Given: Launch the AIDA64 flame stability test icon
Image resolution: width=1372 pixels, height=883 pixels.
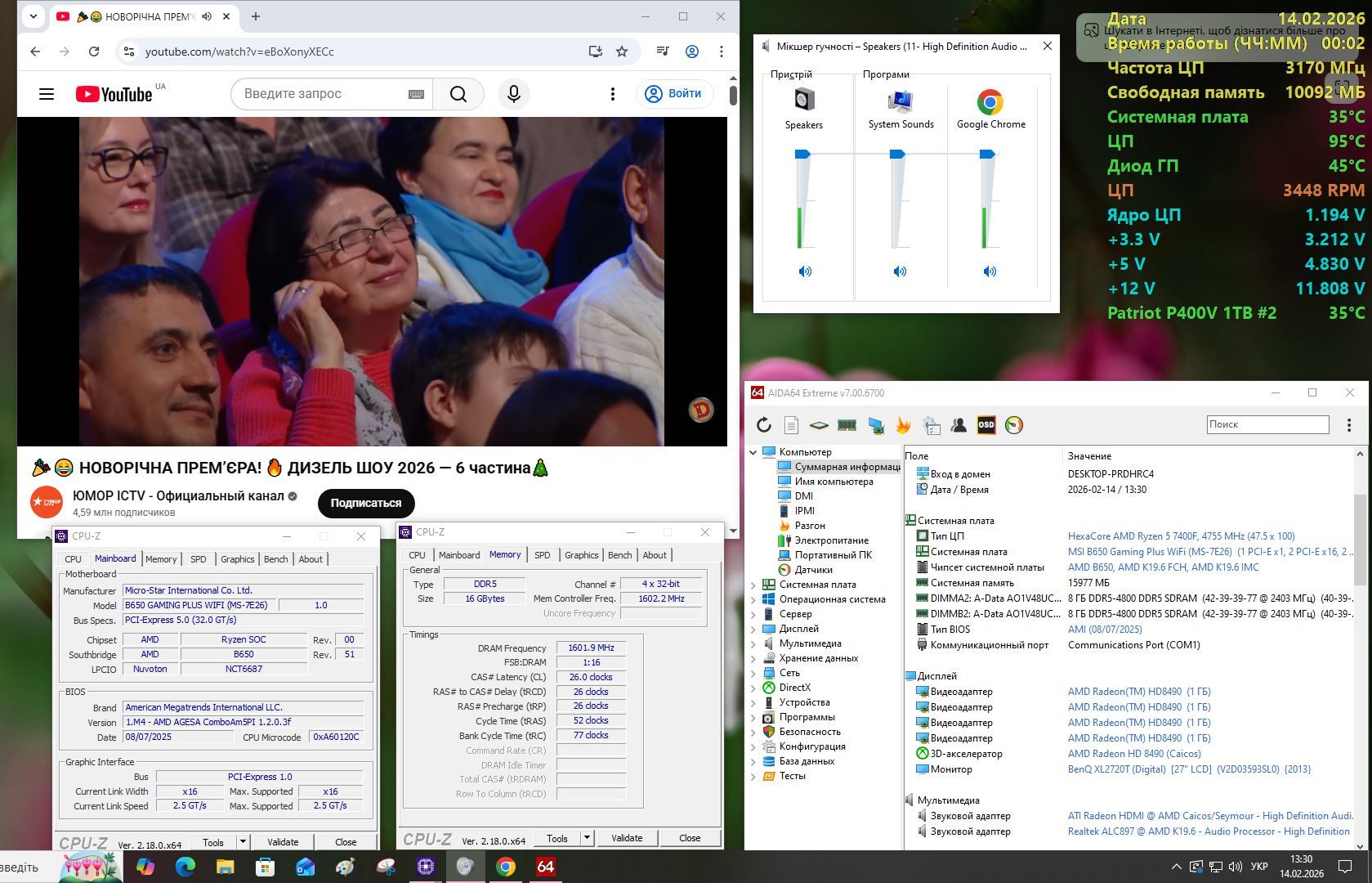Looking at the screenshot, I should pos(903,425).
